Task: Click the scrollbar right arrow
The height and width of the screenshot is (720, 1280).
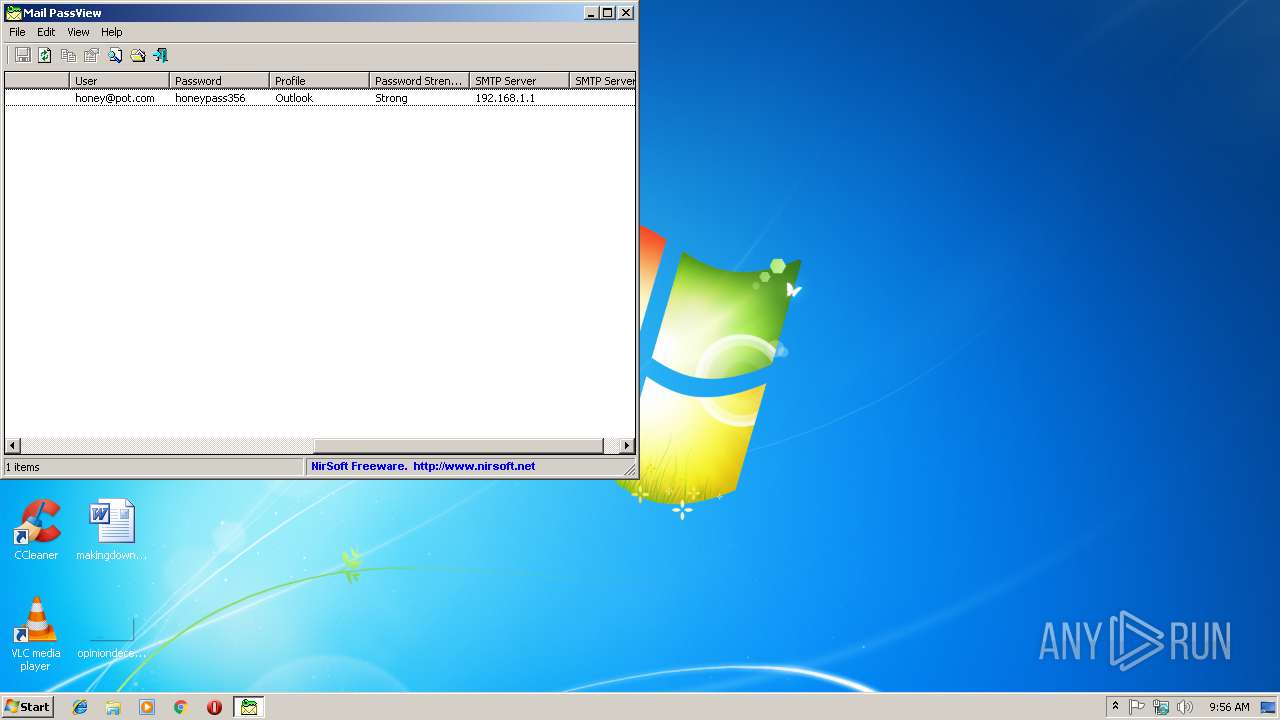Action: coord(627,446)
